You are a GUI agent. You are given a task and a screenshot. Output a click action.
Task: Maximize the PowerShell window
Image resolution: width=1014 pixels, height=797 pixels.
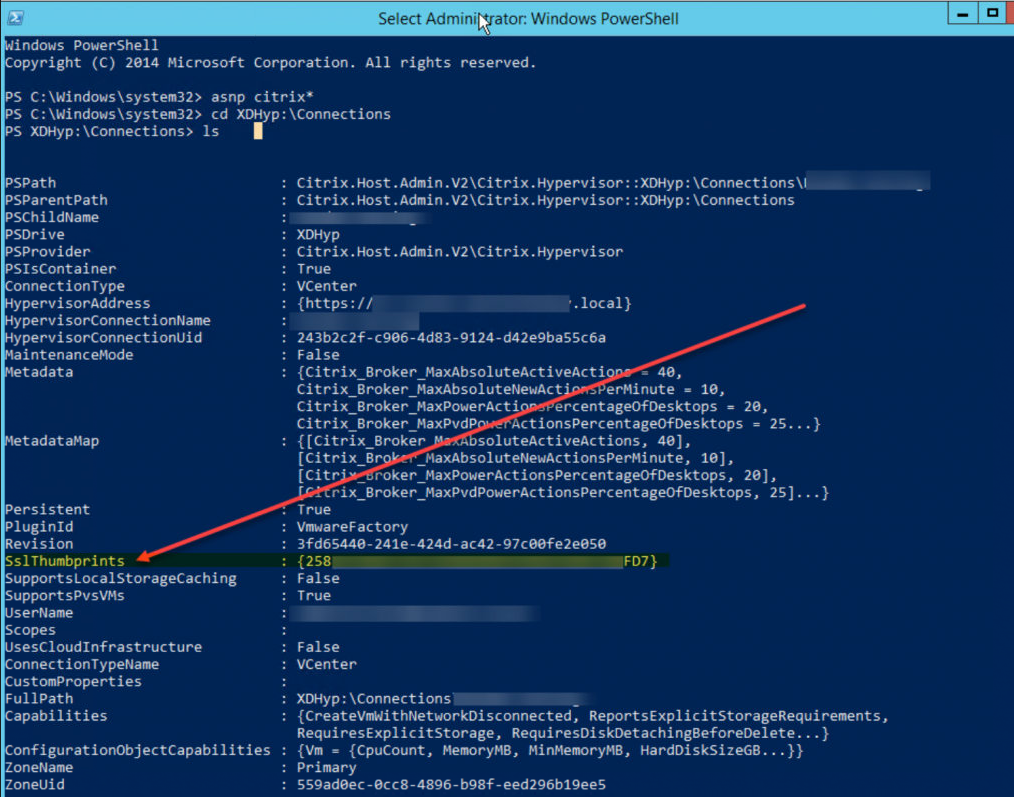[993, 15]
